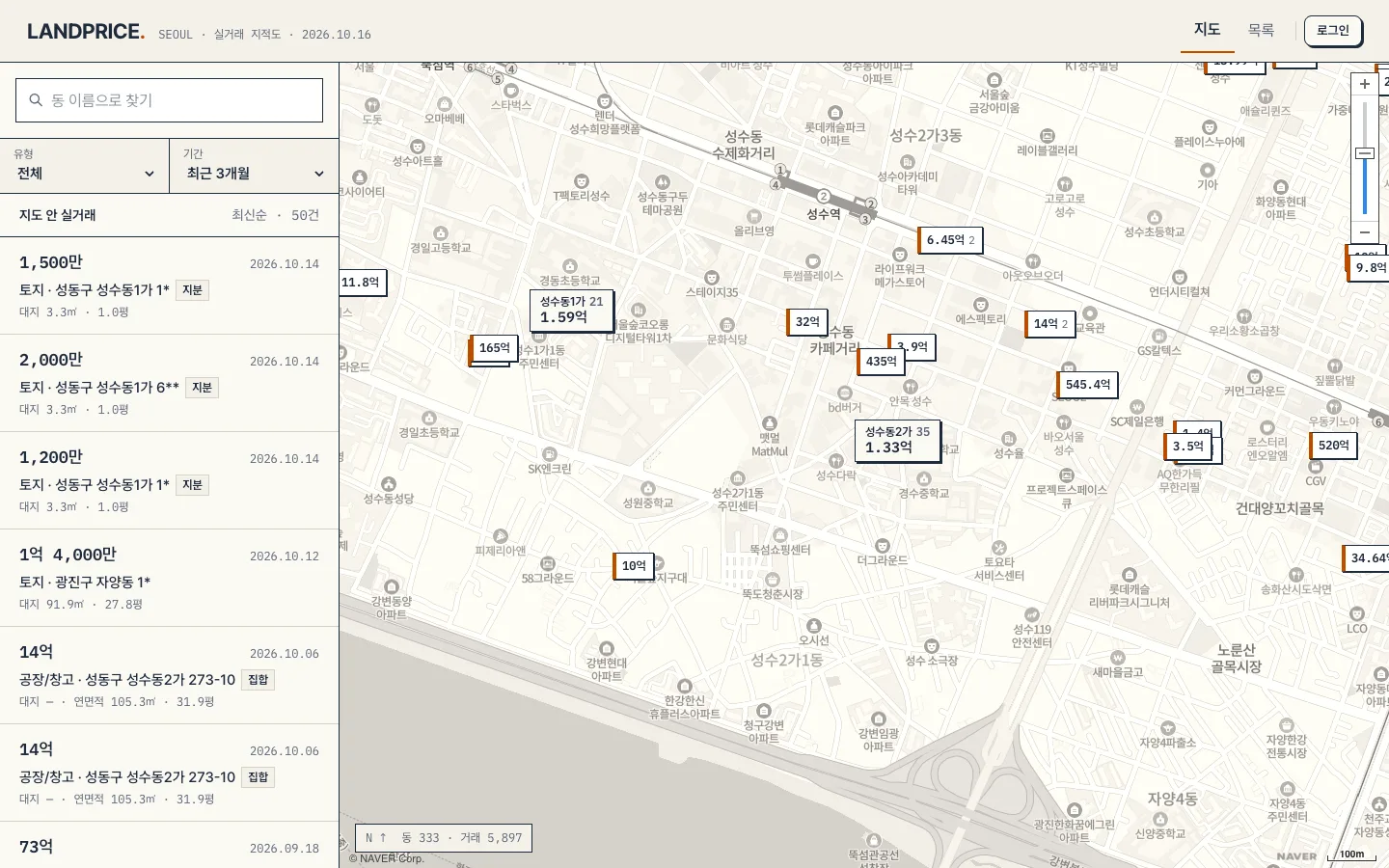
Task: Open the 165억 map price marker
Action: [494, 348]
